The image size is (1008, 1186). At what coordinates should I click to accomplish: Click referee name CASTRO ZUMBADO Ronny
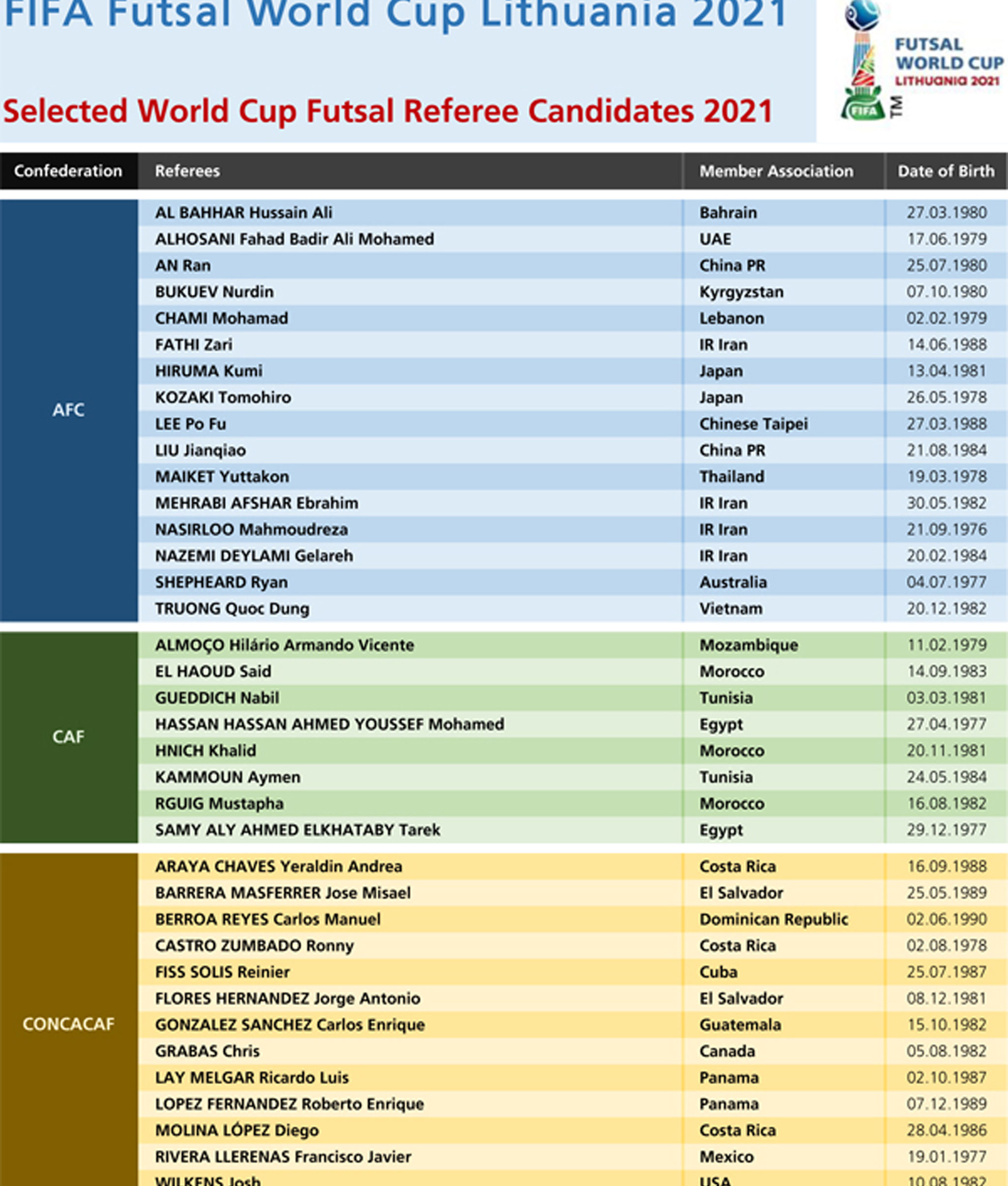(x=254, y=945)
